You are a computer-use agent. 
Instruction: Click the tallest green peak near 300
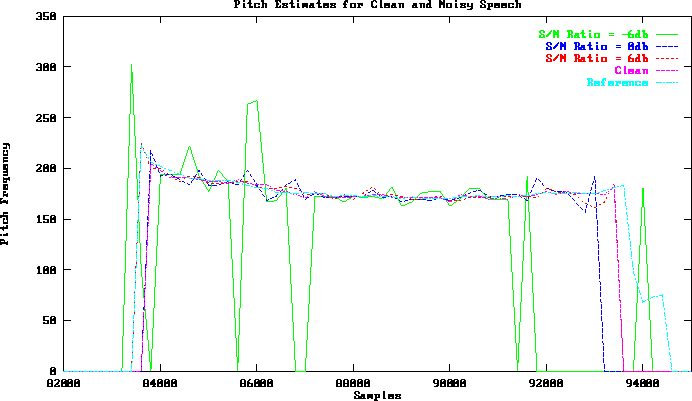131,66
